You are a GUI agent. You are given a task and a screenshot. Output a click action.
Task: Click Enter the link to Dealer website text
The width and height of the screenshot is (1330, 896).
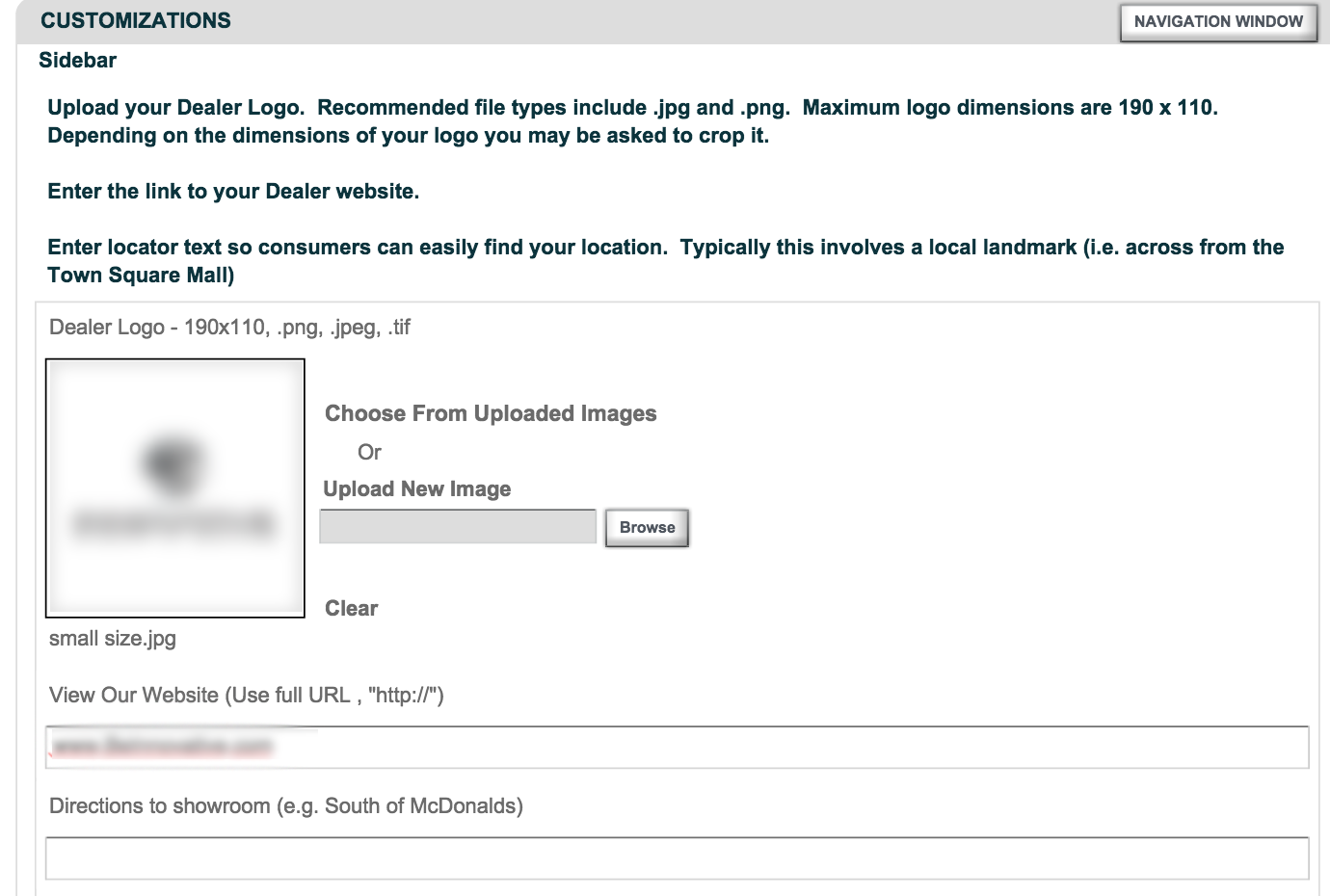point(233,192)
